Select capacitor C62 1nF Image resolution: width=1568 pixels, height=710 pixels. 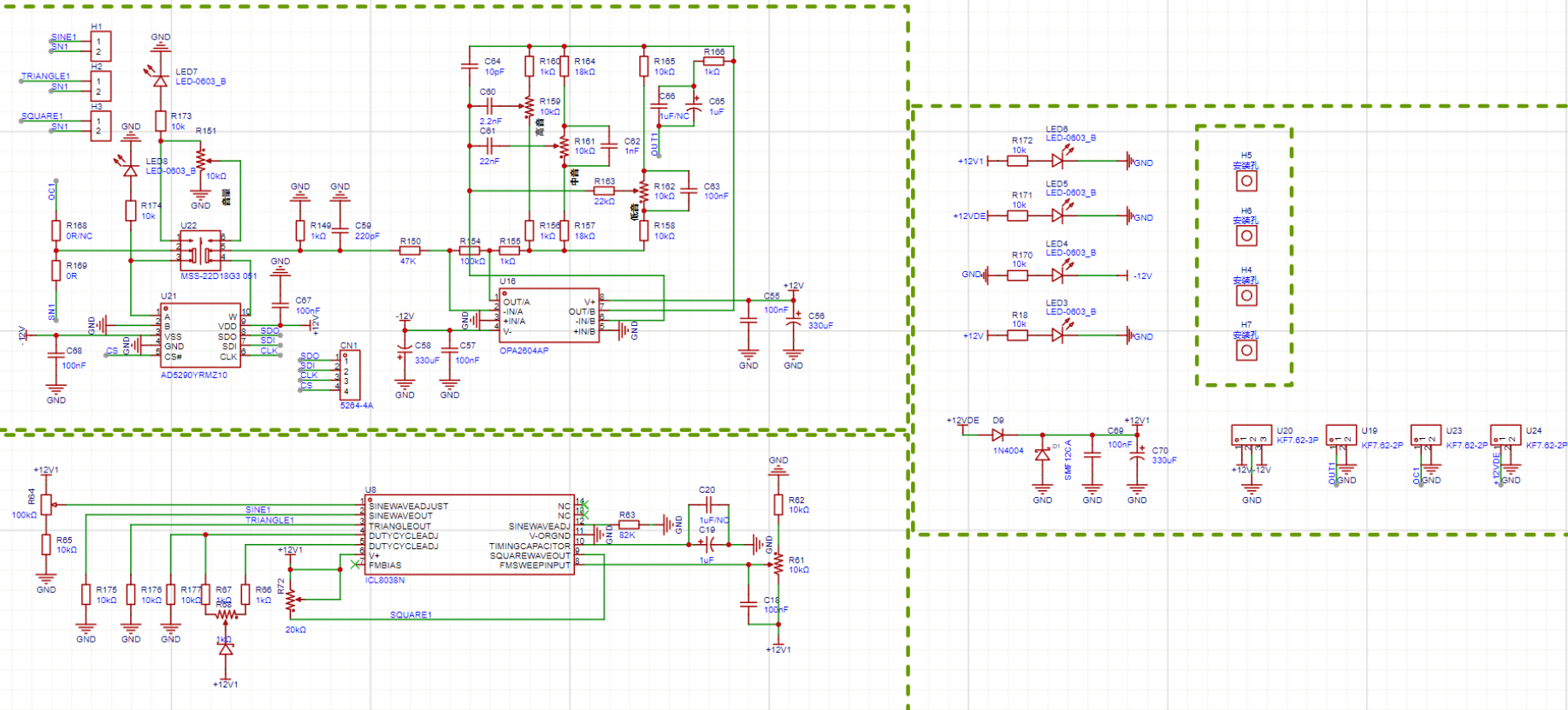609,145
